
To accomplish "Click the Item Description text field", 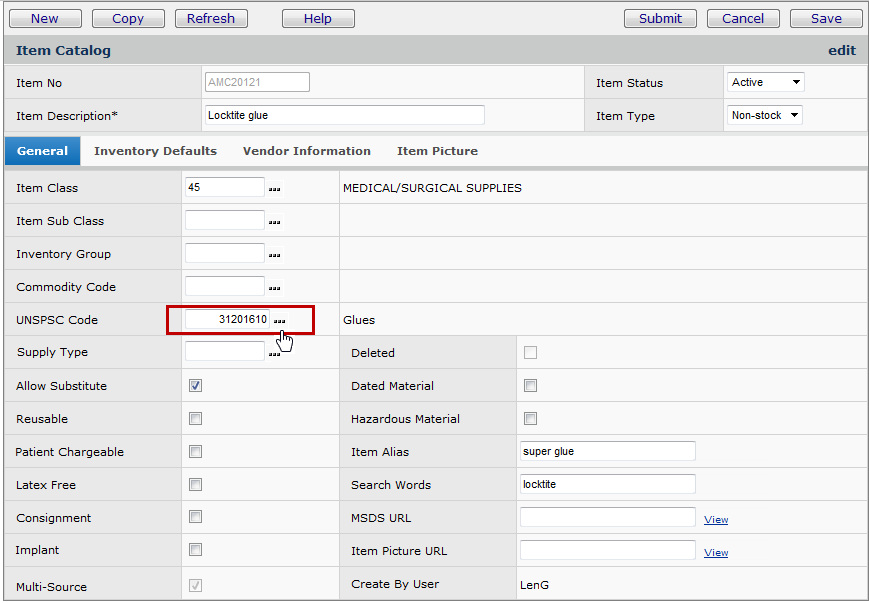I will coord(344,116).
